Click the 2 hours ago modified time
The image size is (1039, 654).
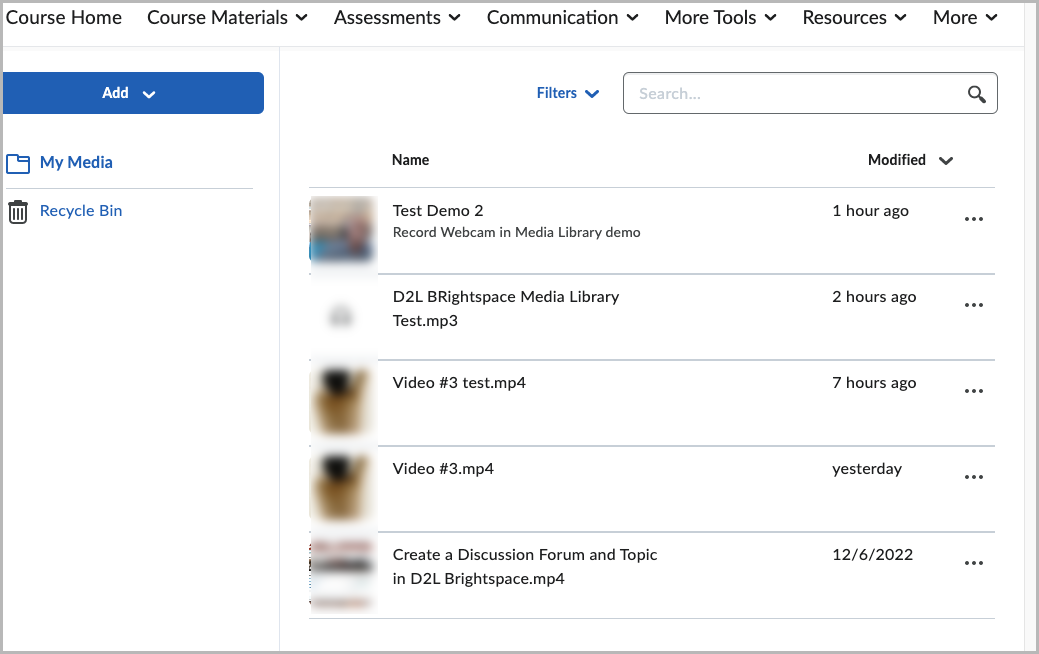click(875, 297)
